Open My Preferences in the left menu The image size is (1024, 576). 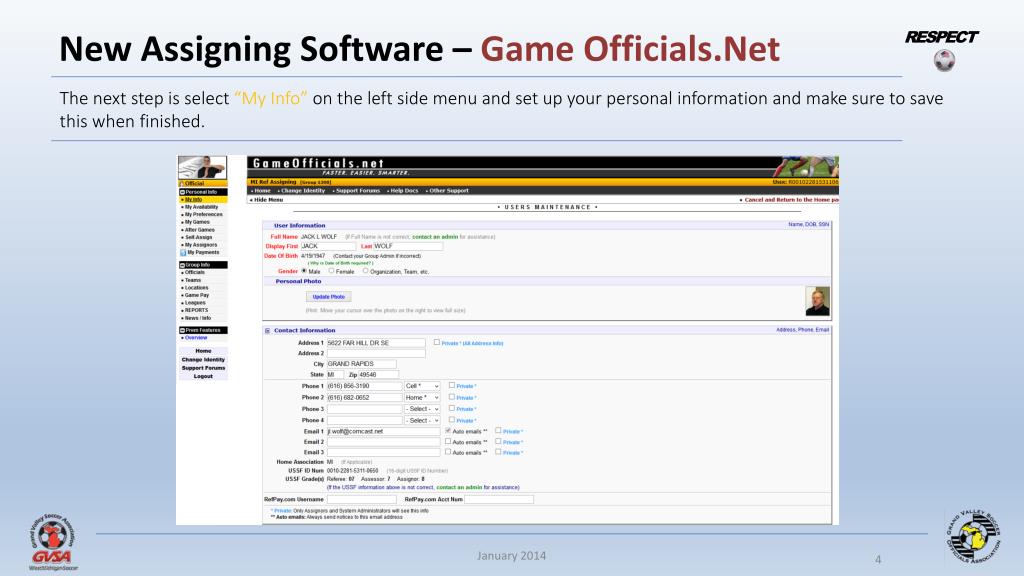point(202,214)
